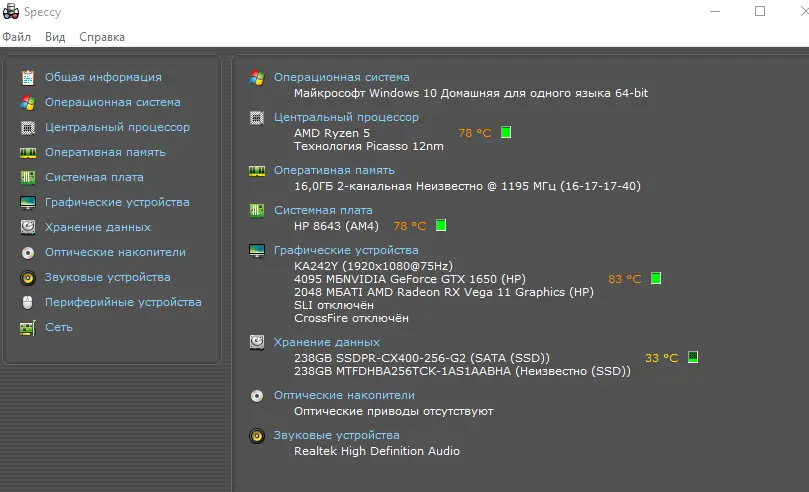Screen dimensions: 809x492
Task: Click the green CPU temperature indicator square
Action: click(506, 133)
